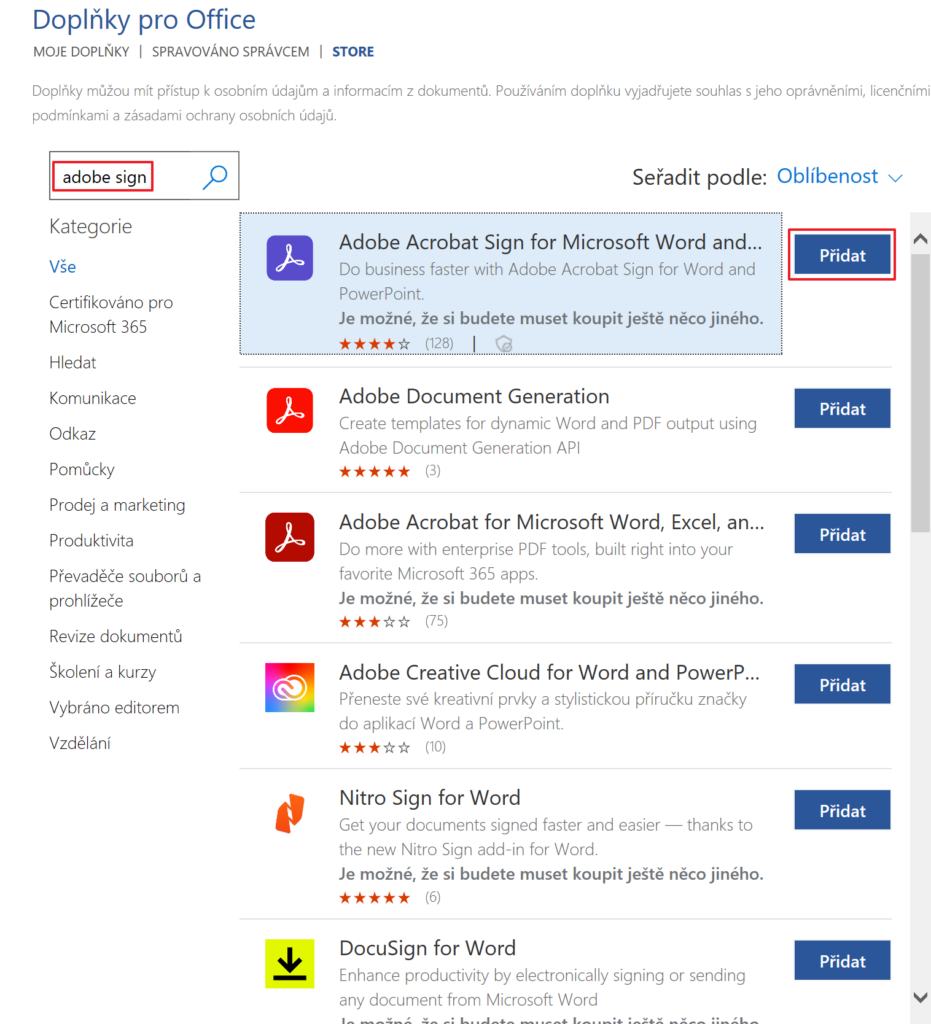Open the Adobe Document Generation title

[x=474, y=396]
